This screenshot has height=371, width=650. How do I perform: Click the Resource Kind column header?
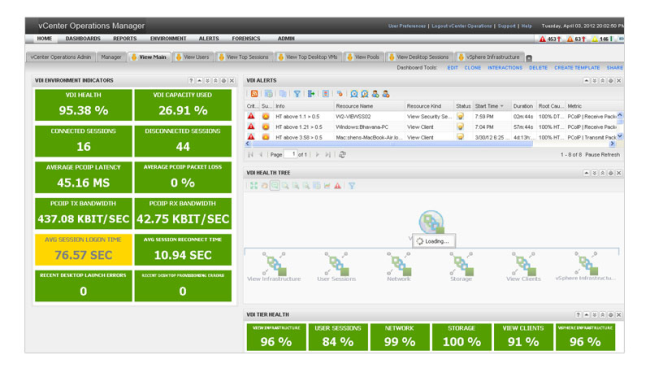(x=424, y=106)
